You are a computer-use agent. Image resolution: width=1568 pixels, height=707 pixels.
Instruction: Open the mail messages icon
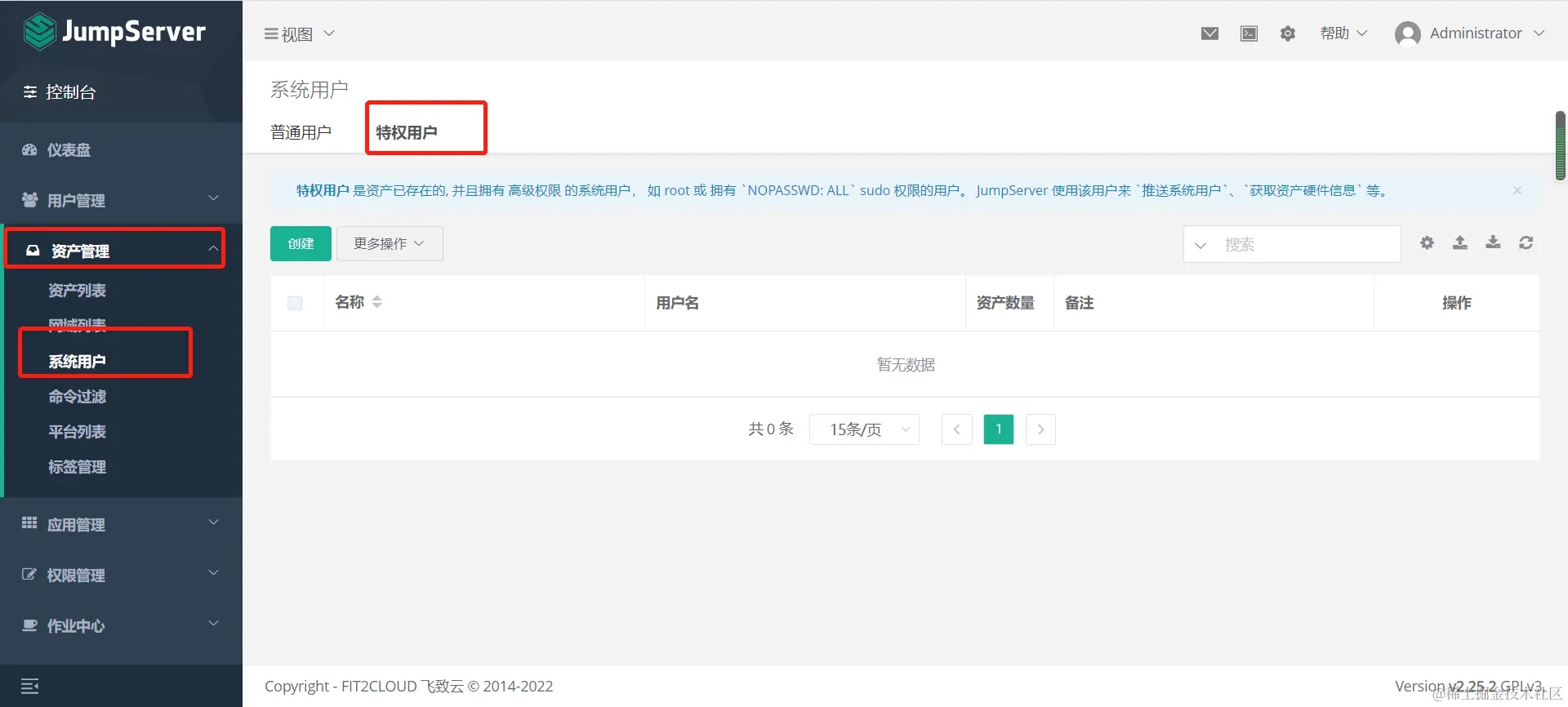(1209, 33)
